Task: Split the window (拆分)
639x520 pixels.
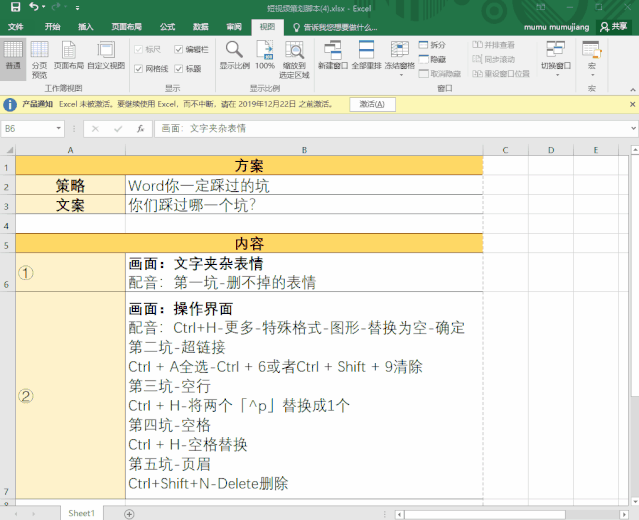Action: point(432,45)
